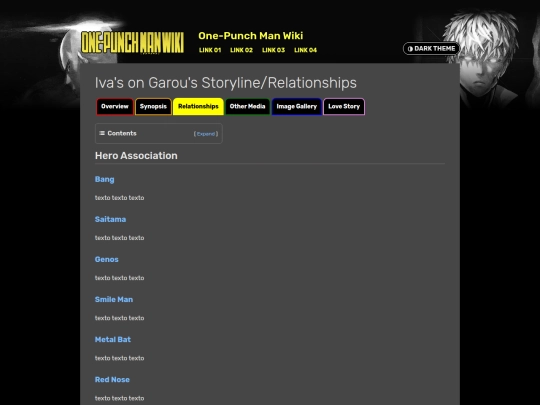Click the texto texto texto under Red Nose

click(120, 398)
